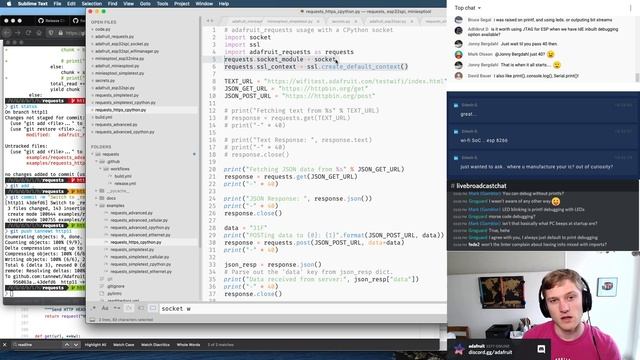The width and height of the screenshot is (640, 360).
Task: Open the Goto menu
Action: [x=145, y=4]
